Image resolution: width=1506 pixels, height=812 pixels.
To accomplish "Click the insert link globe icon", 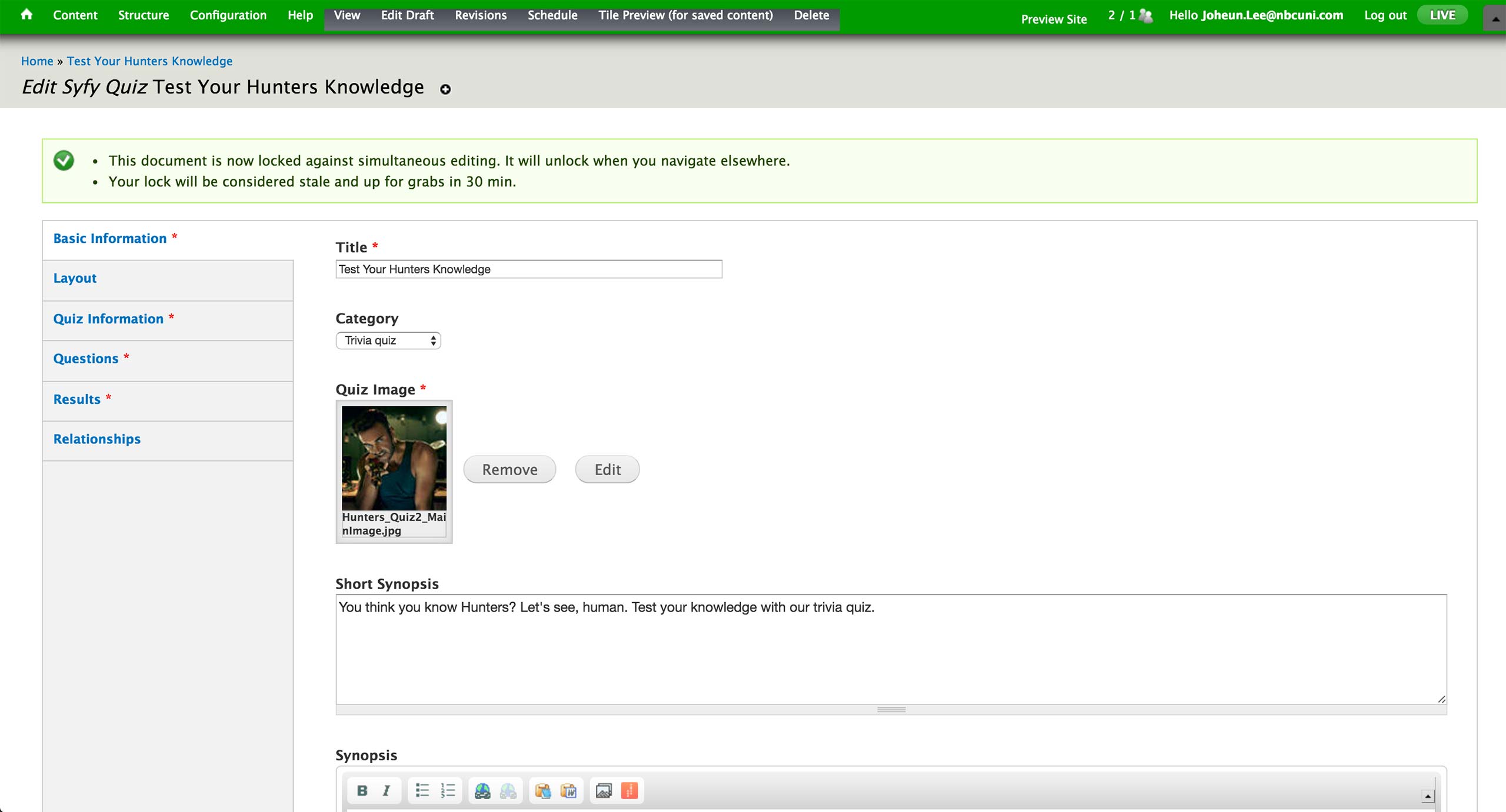I will 482,791.
